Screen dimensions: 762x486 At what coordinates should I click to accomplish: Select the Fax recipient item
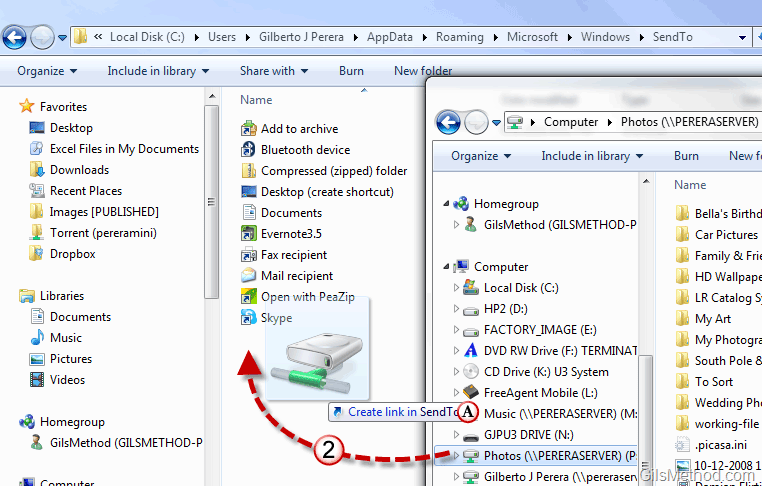284,254
